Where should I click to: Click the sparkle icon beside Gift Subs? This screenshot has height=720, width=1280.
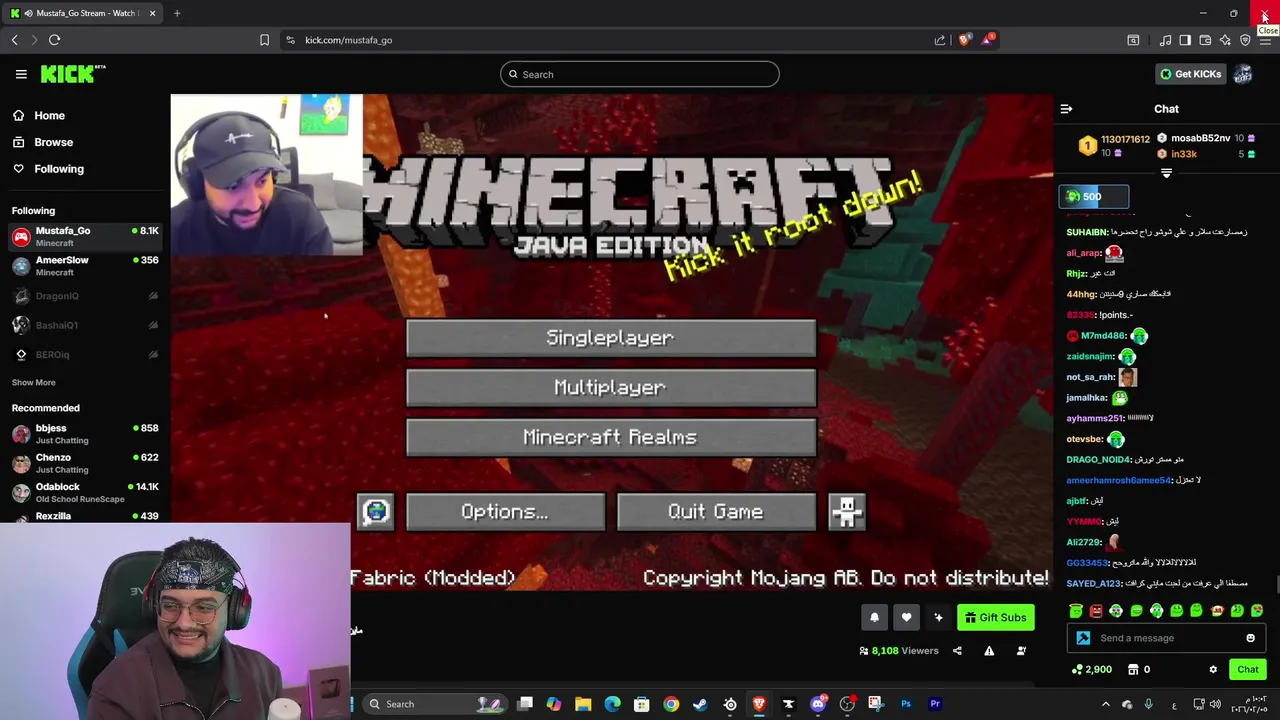click(x=938, y=617)
